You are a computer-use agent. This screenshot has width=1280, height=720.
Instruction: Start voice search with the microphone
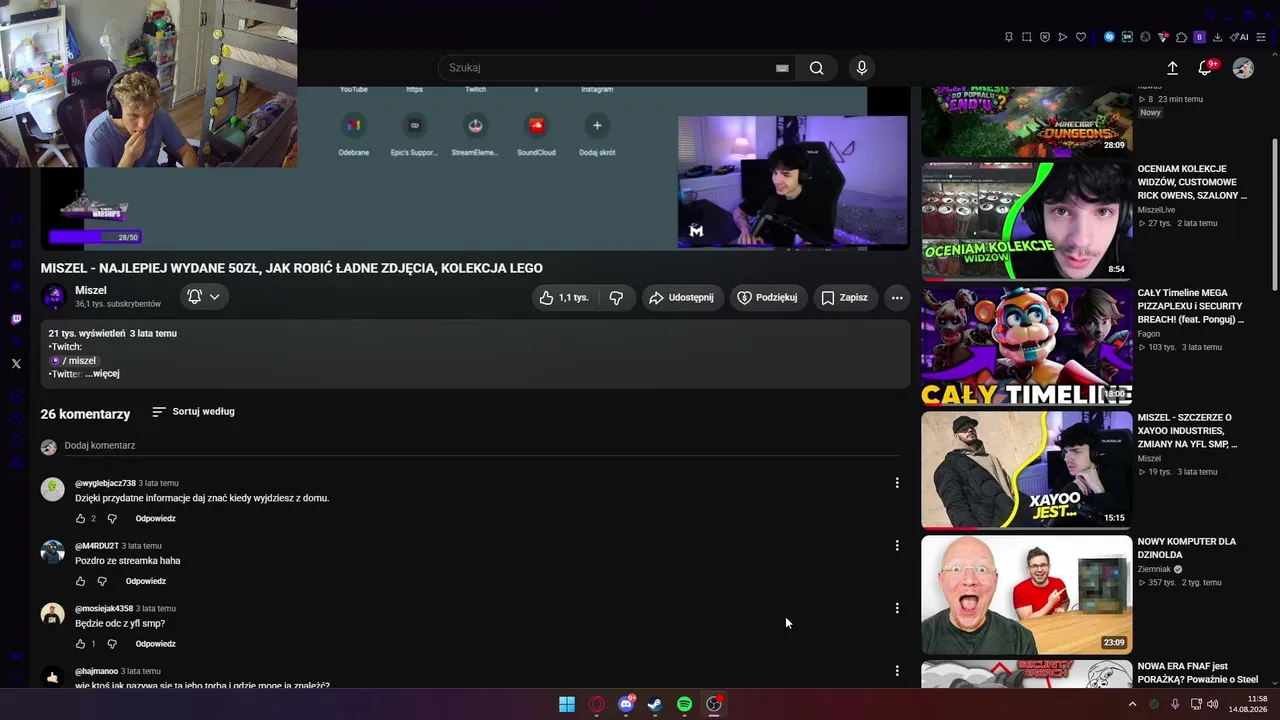(862, 68)
